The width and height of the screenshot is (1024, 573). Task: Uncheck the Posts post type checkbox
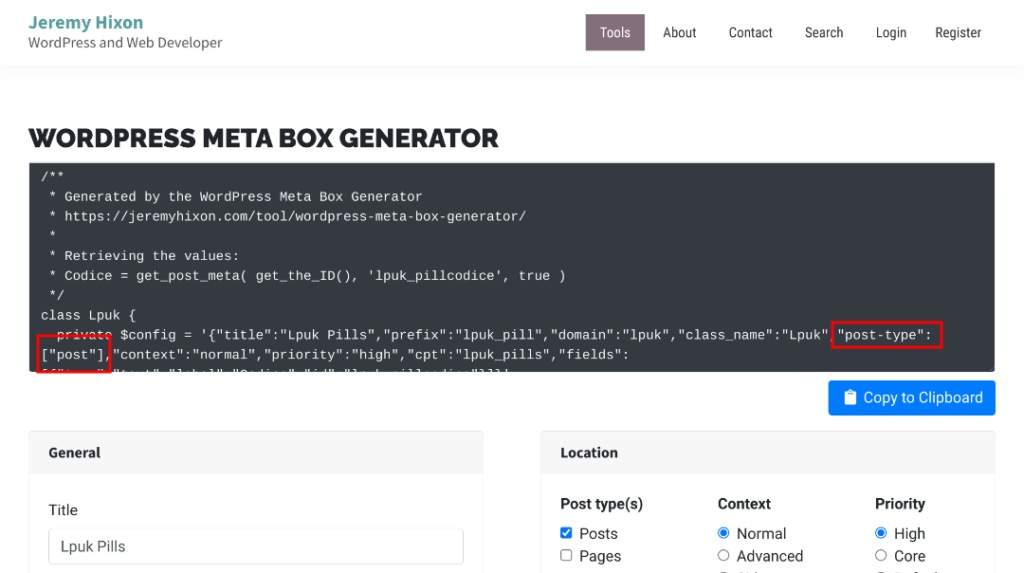click(x=567, y=533)
